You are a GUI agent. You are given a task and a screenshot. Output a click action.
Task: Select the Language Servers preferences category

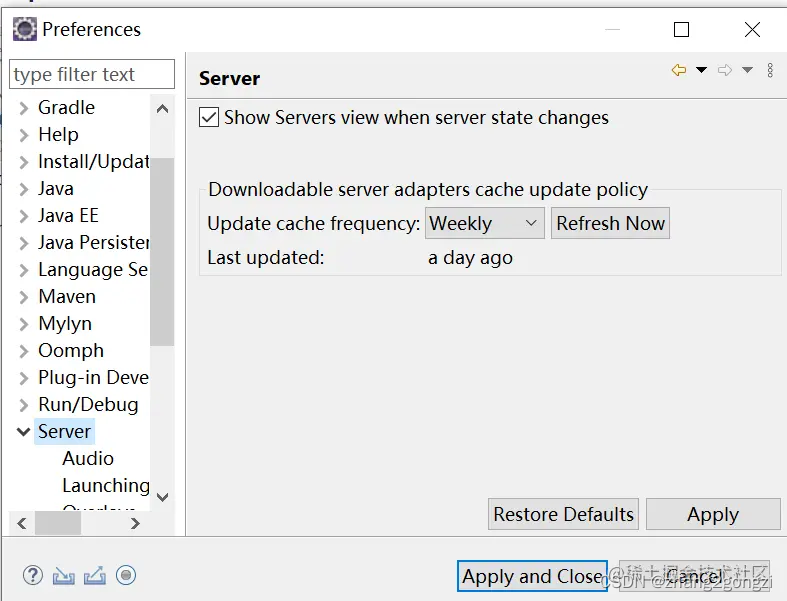93,270
